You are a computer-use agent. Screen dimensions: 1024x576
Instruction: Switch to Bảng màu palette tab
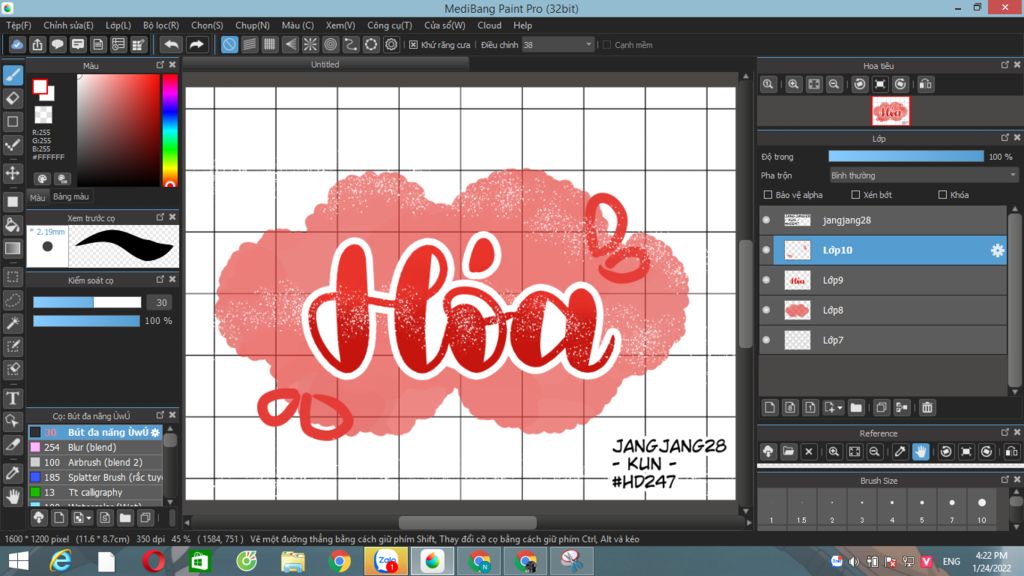[71, 197]
